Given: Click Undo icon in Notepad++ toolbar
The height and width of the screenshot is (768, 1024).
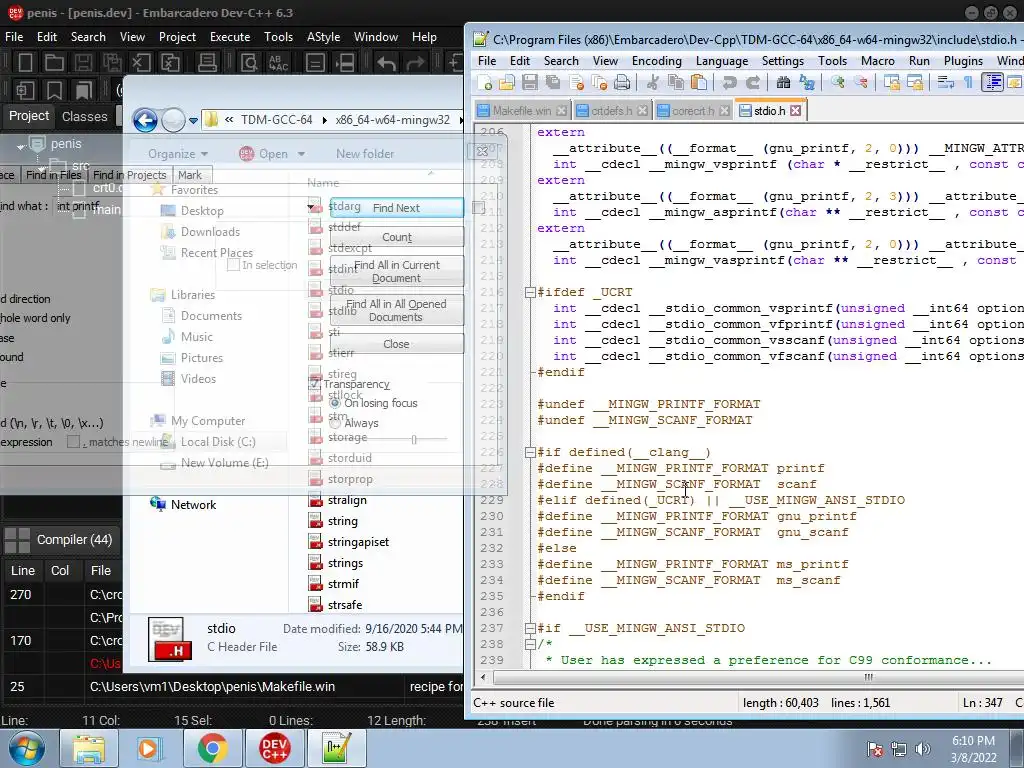Looking at the screenshot, I should tap(729, 82).
